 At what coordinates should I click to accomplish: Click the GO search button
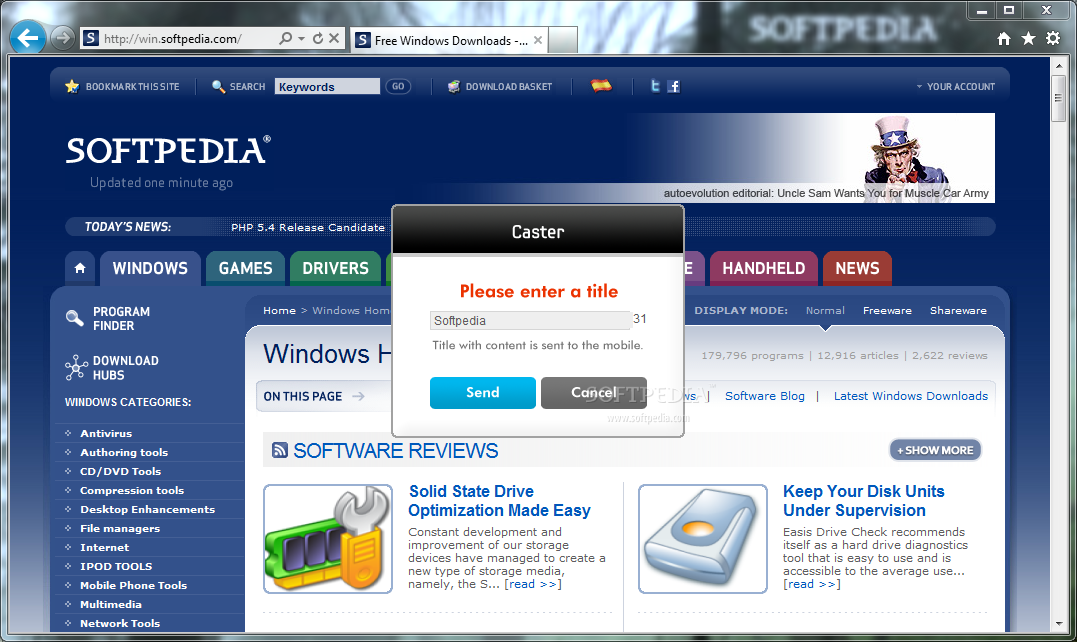click(398, 87)
